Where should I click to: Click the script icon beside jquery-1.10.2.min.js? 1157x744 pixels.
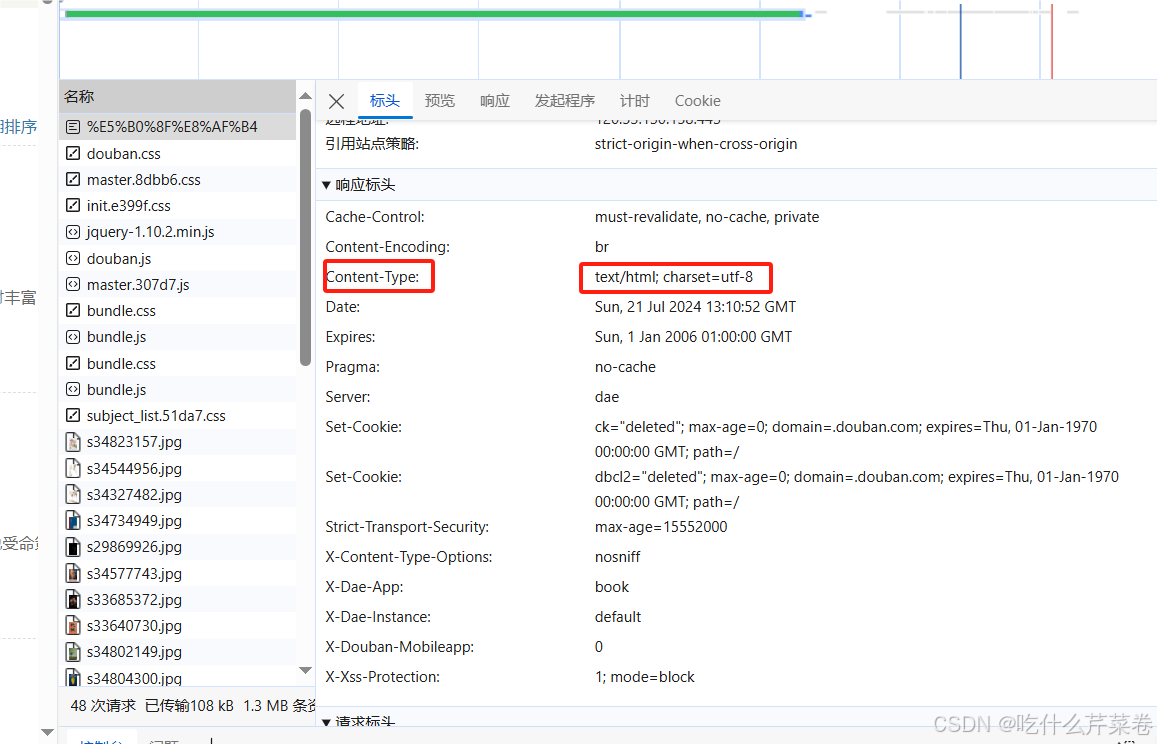(x=72, y=232)
